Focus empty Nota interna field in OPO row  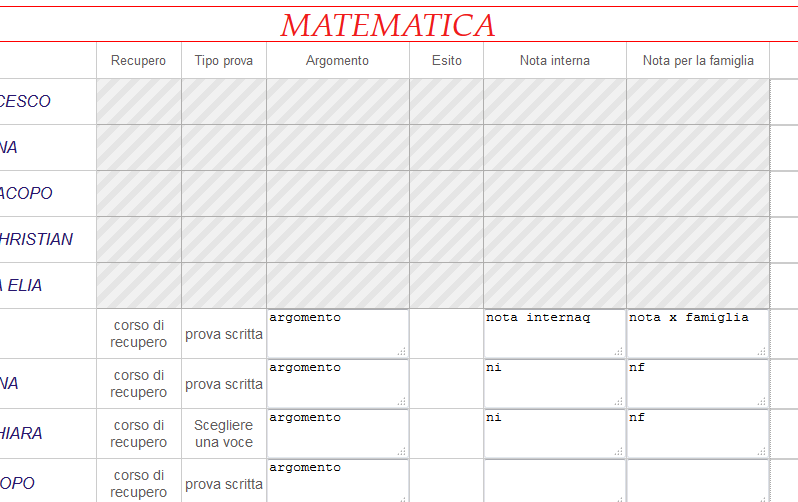click(555, 481)
